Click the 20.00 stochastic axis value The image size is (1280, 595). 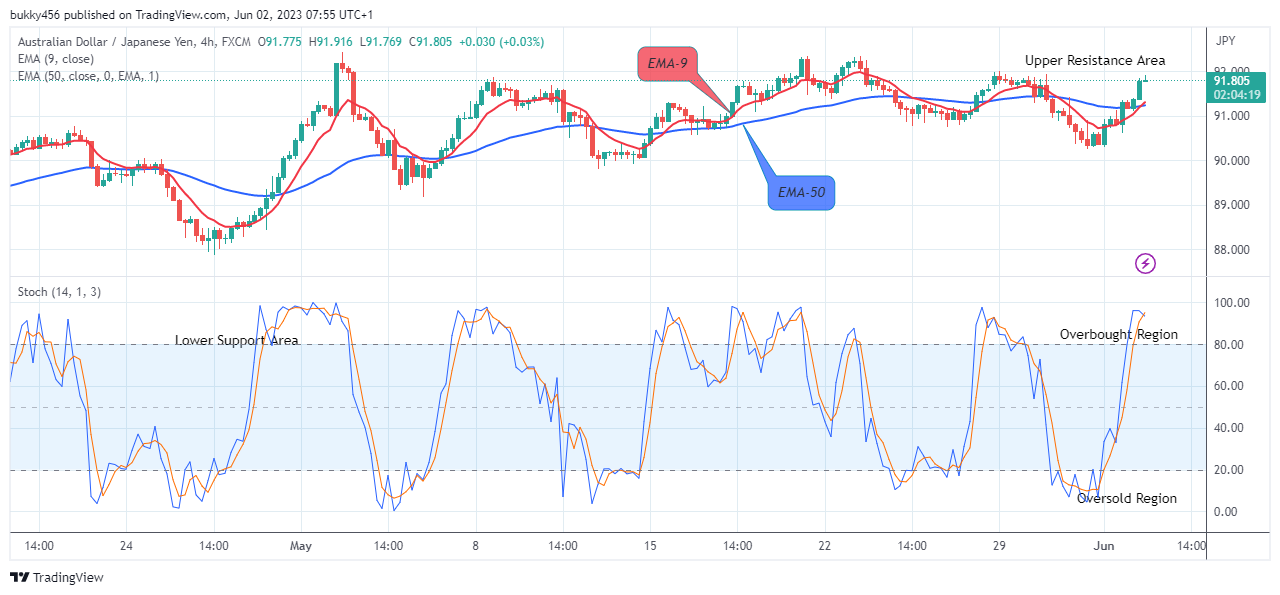point(1229,469)
